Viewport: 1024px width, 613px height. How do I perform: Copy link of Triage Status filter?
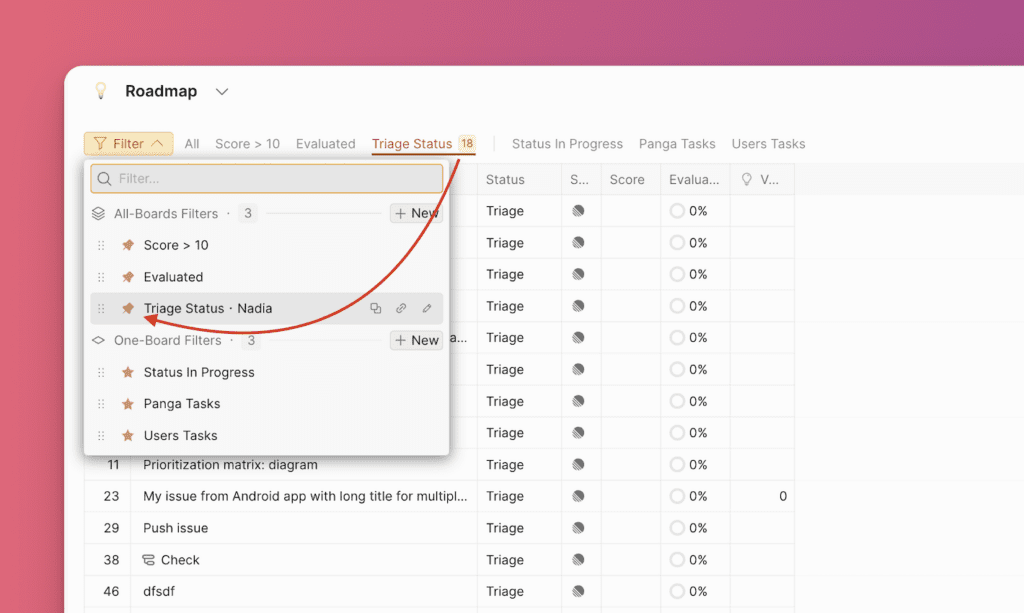[401, 309]
